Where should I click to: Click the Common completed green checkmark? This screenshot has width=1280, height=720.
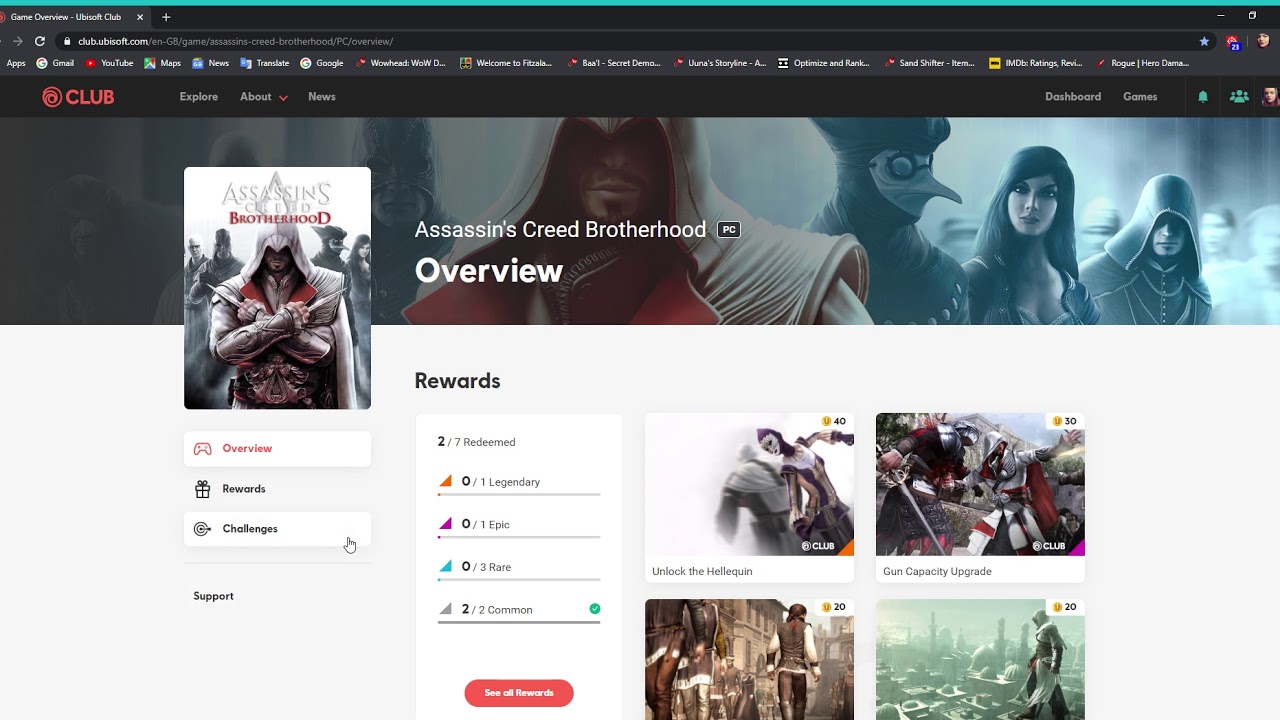point(595,609)
